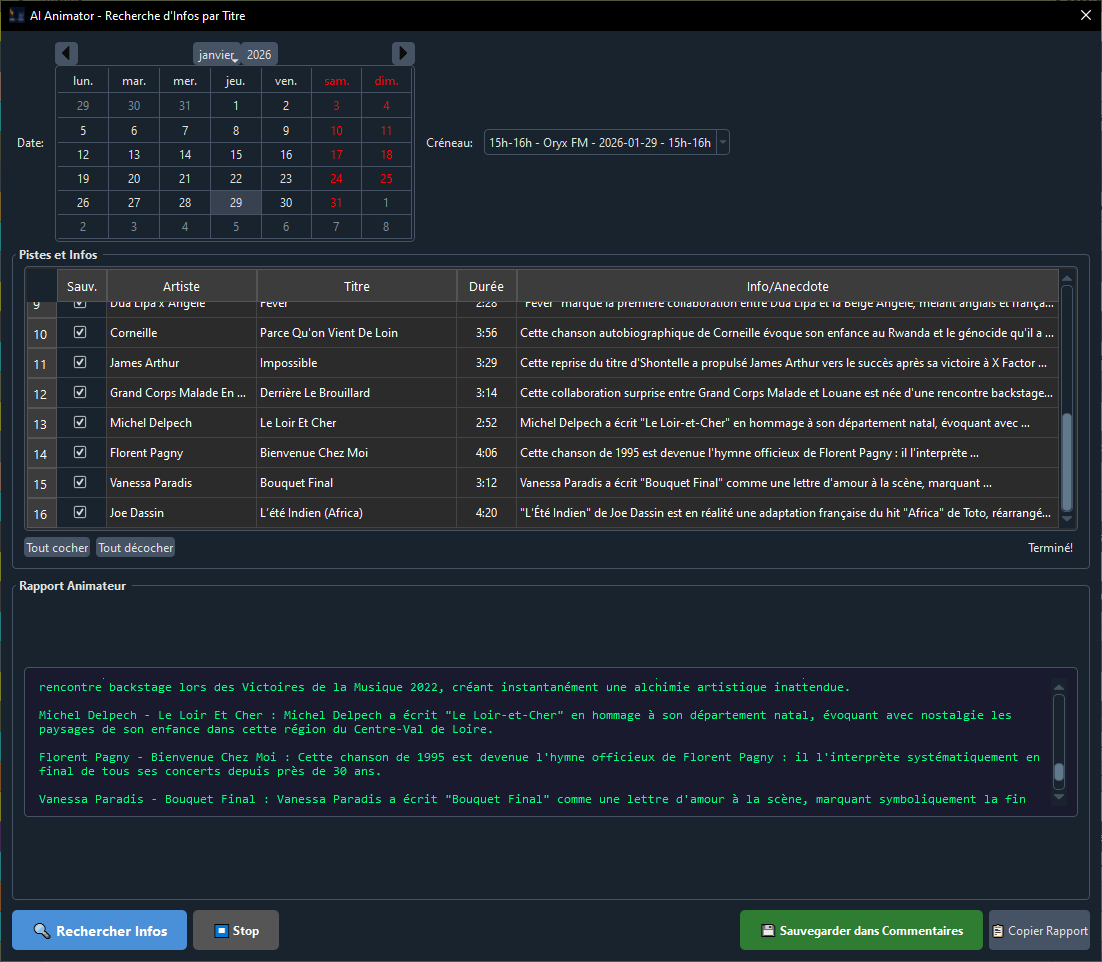Screen dimensions: 1102x962
Task: Click the clipboard icon on Copier Rapport
Action: [x=998, y=931]
